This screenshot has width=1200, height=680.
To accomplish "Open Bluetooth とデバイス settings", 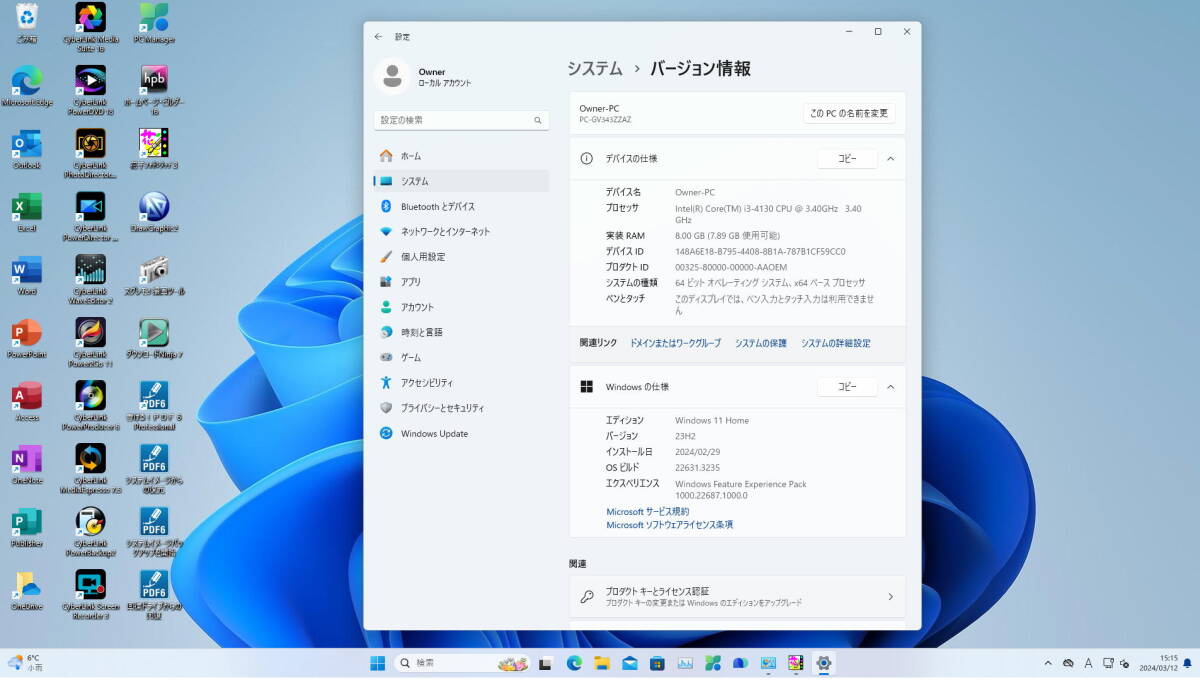I will tap(461, 206).
